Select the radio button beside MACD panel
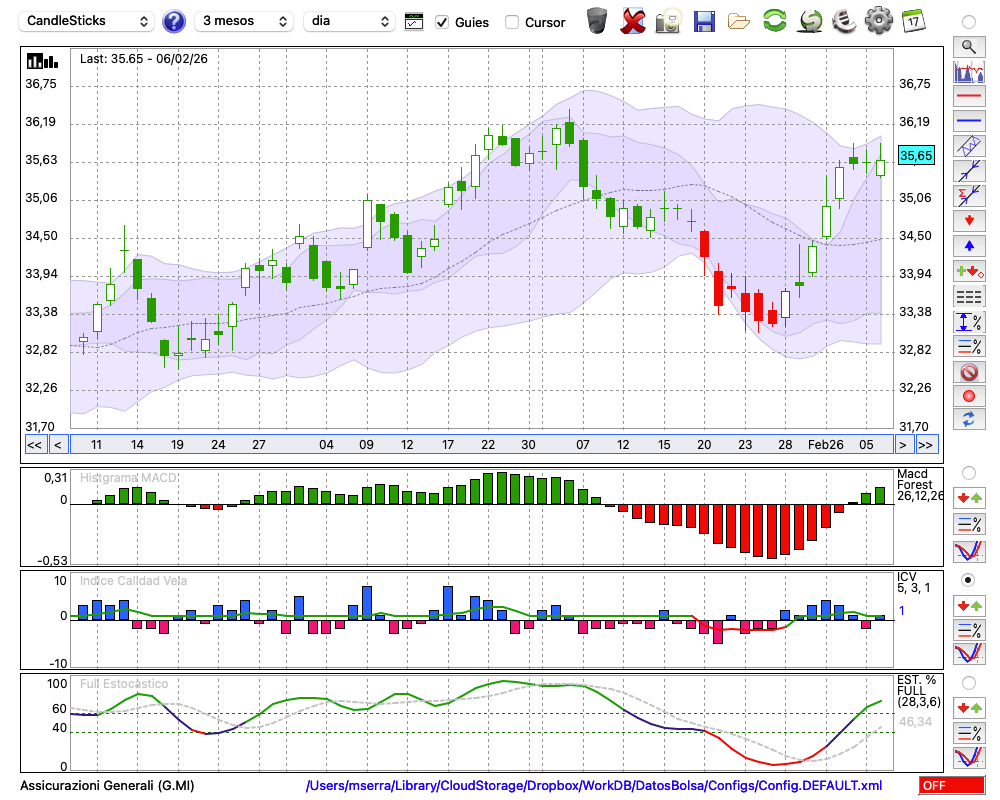 point(968,472)
